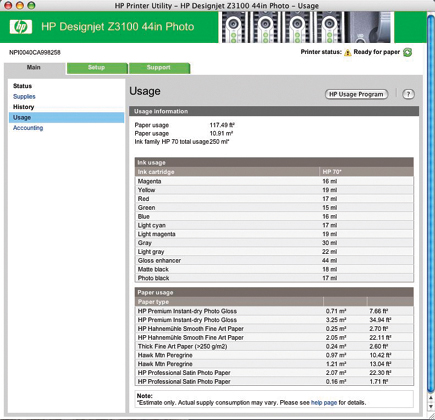The width and height of the screenshot is (435, 420).
Task: Click the 44 ml gloss enhancer value
Action: (x=330, y=260)
